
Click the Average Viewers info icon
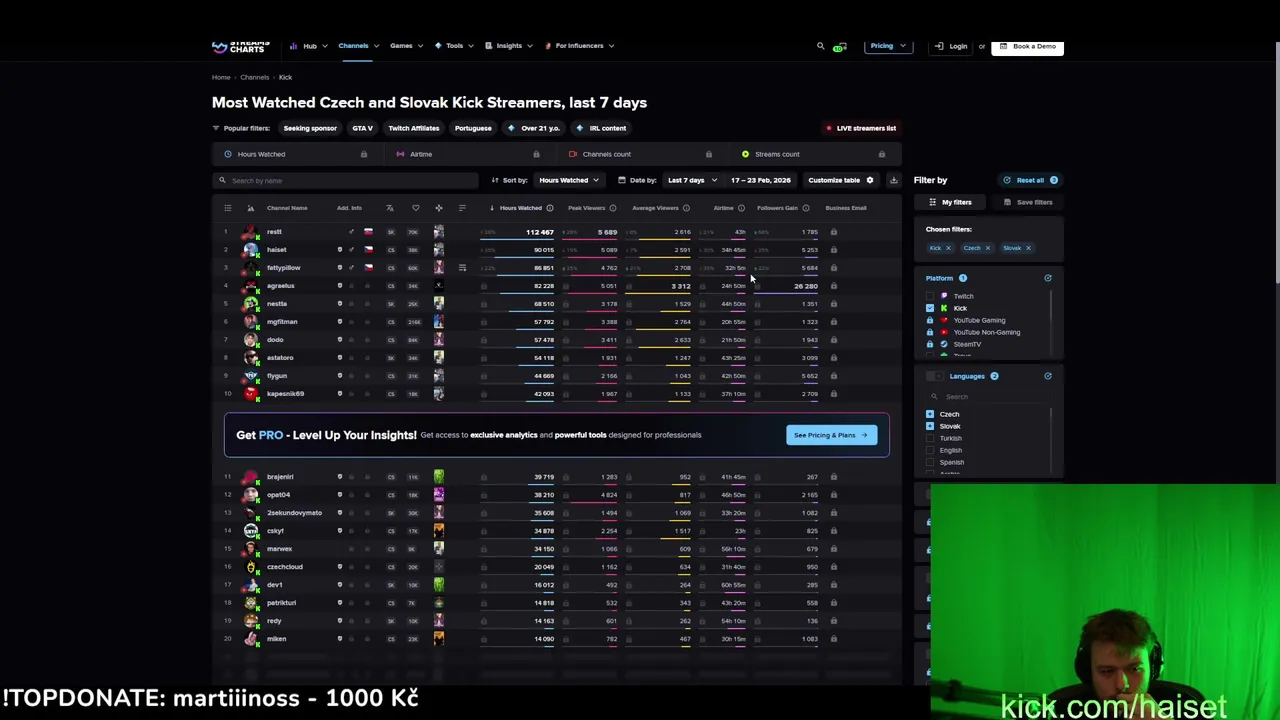685,208
